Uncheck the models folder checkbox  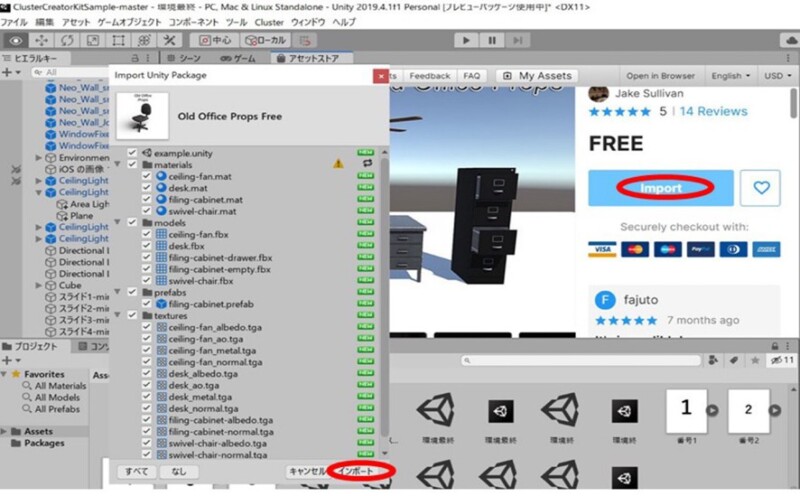tap(132, 222)
